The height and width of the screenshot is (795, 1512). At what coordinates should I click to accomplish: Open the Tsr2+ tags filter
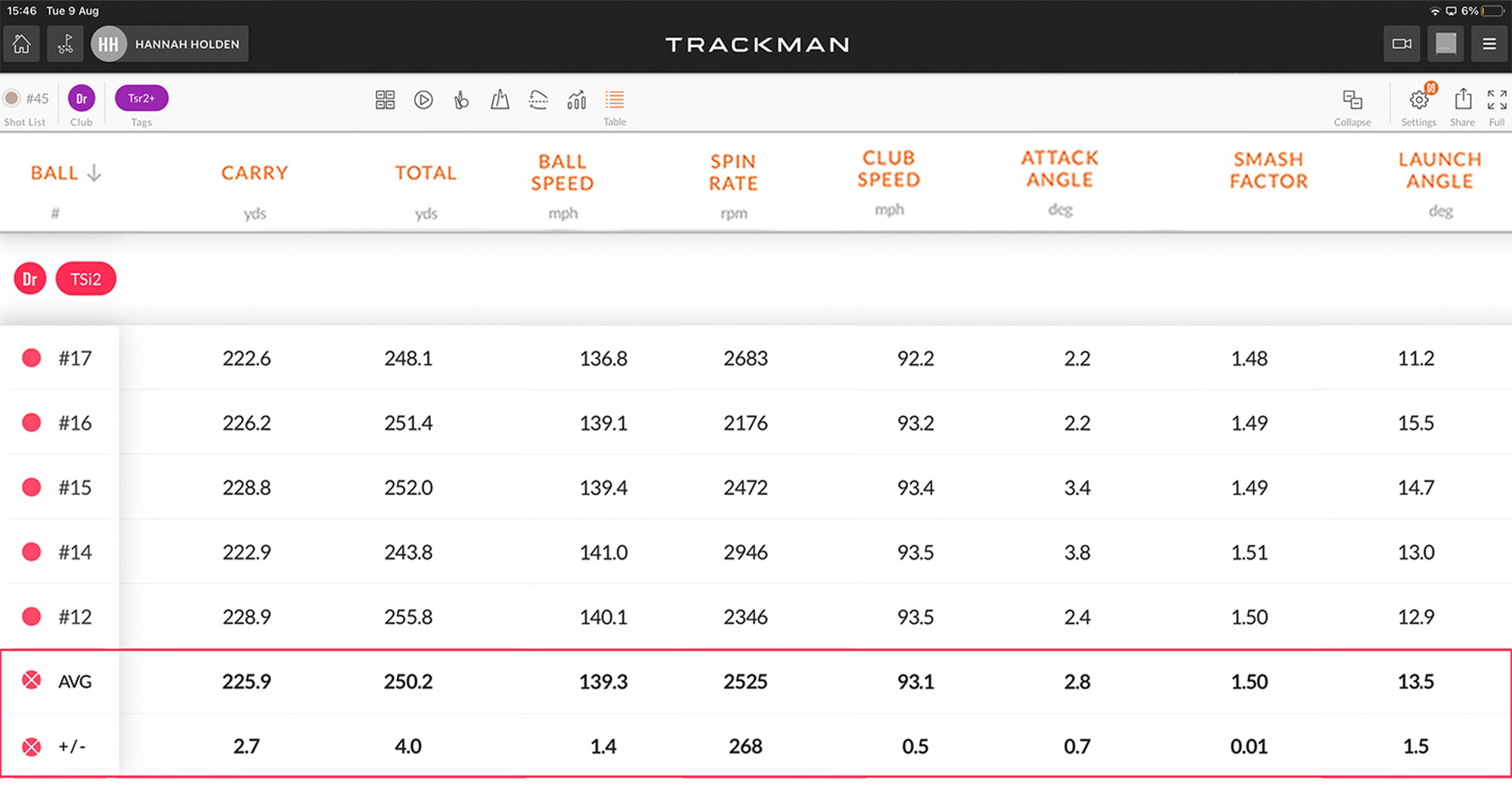coord(141,97)
